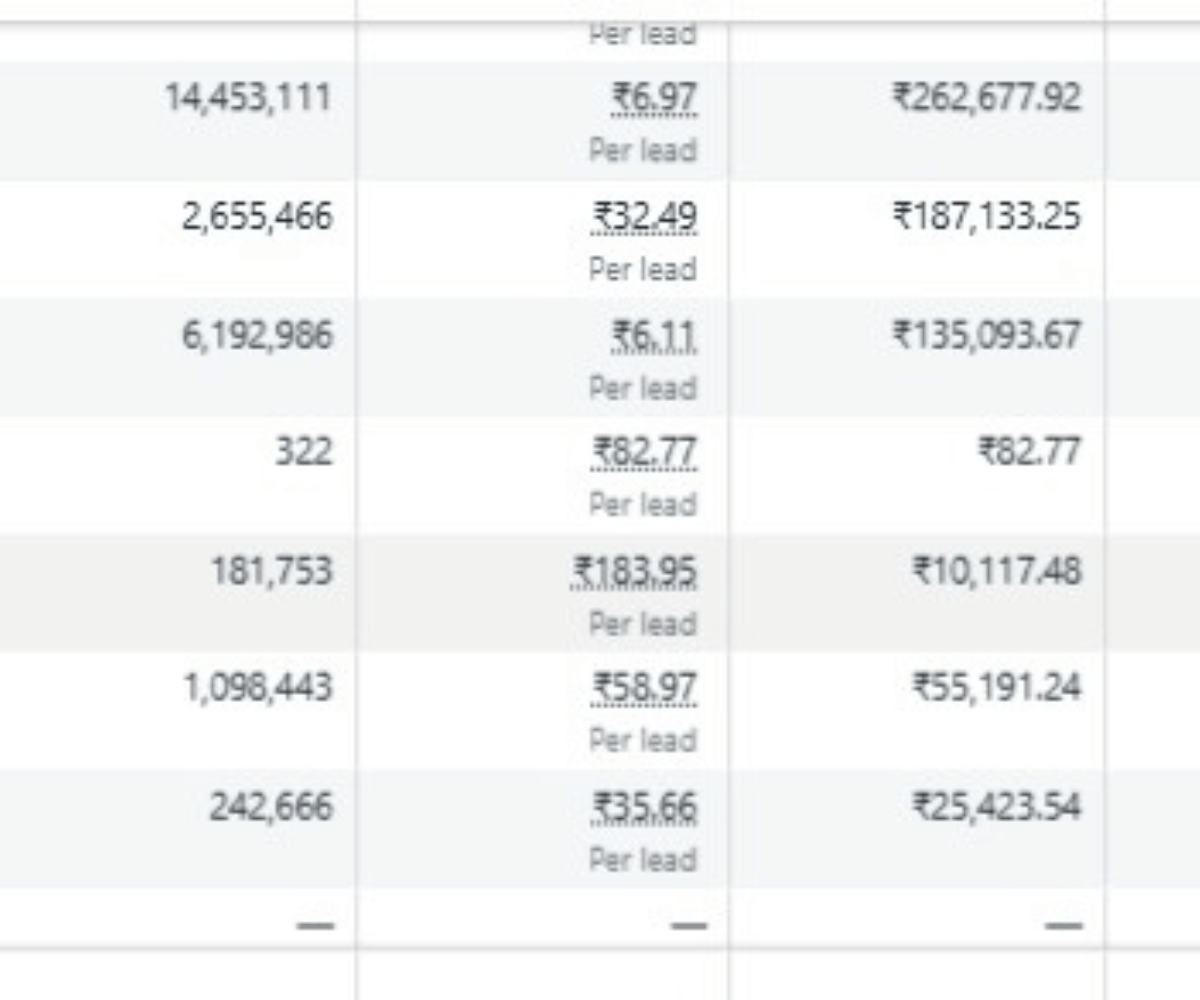
Task: Click the ₹262,677.92 amount cell
Action: 986,98
